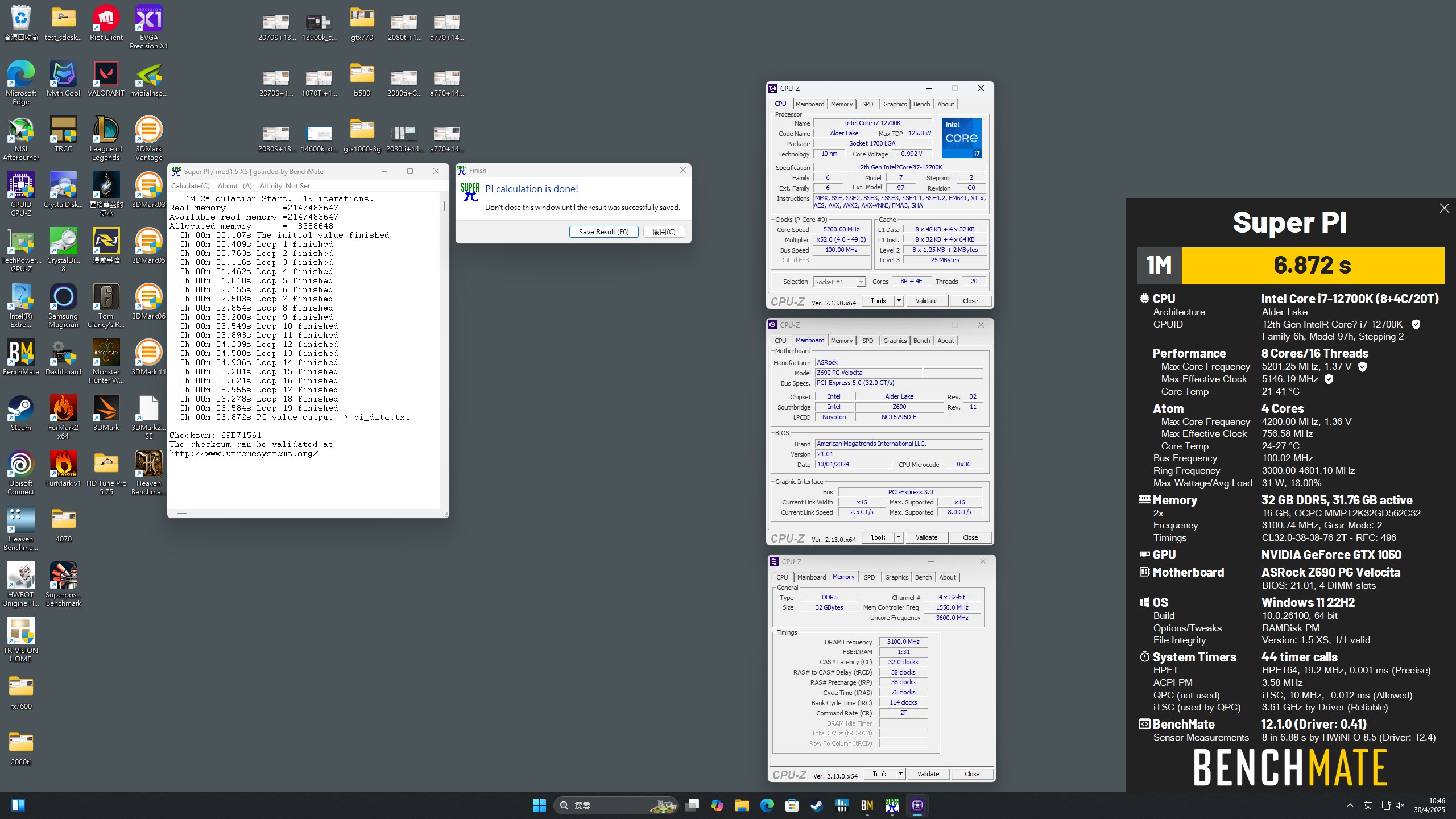1456x819 pixels.
Task: Click Validate in bottom CPU-Z window
Action: tap(928, 774)
